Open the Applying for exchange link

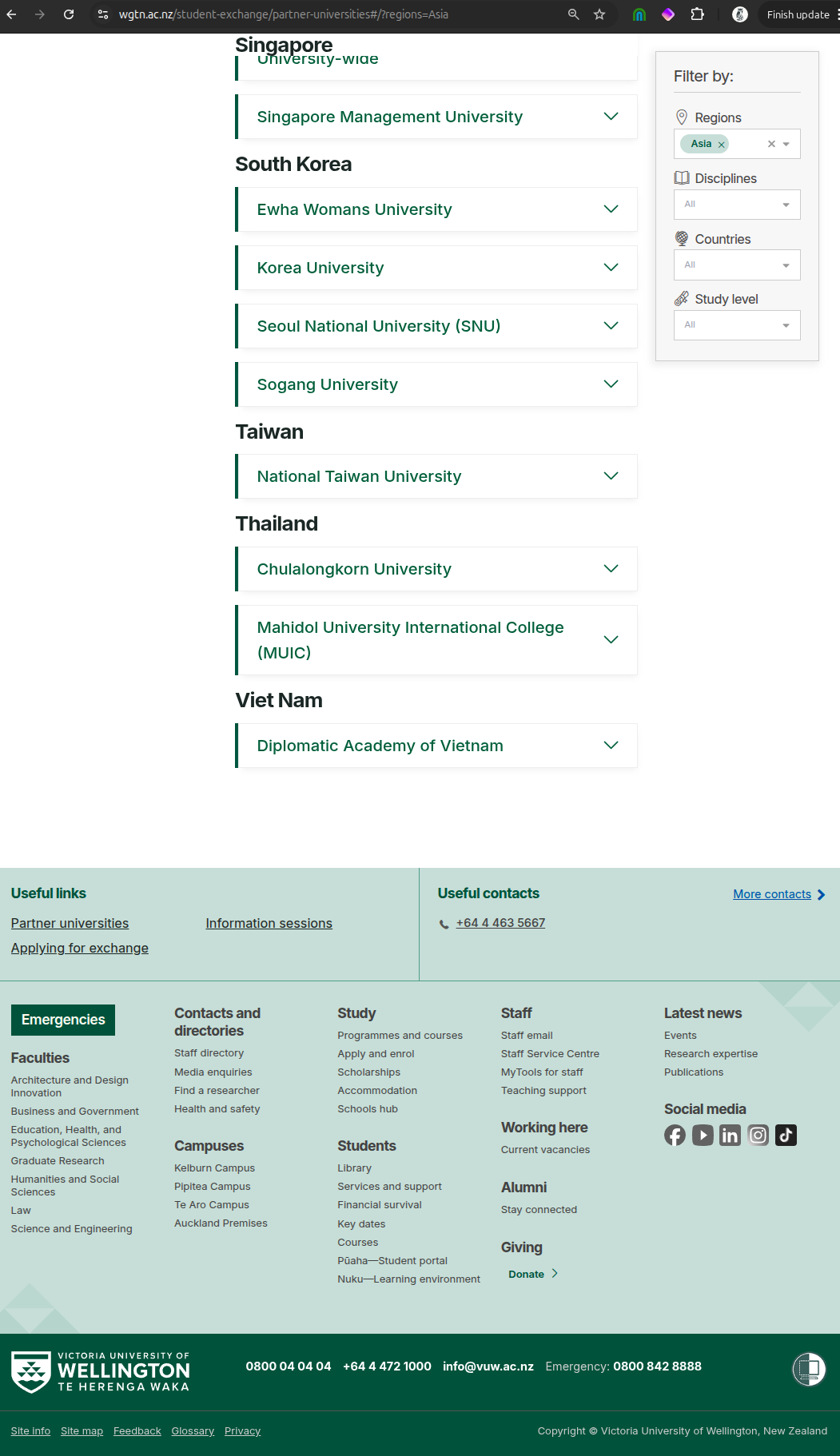click(x=80, y=948)
